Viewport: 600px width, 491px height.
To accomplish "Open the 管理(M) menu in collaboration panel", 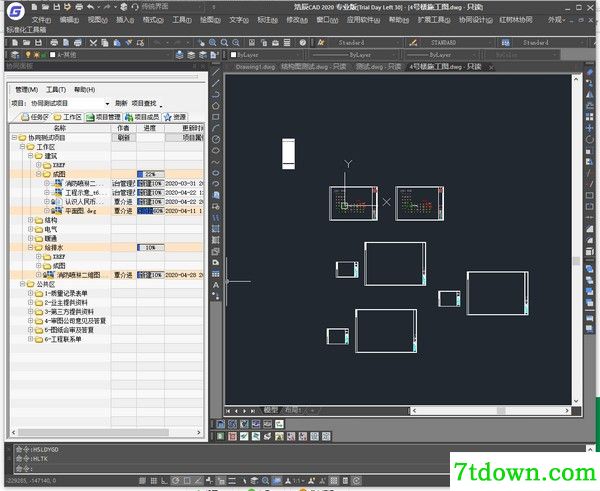I will pos(26,90).
